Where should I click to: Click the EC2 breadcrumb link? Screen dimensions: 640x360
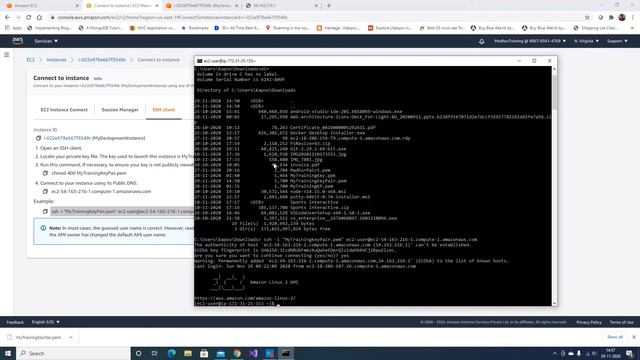[31, 60]
